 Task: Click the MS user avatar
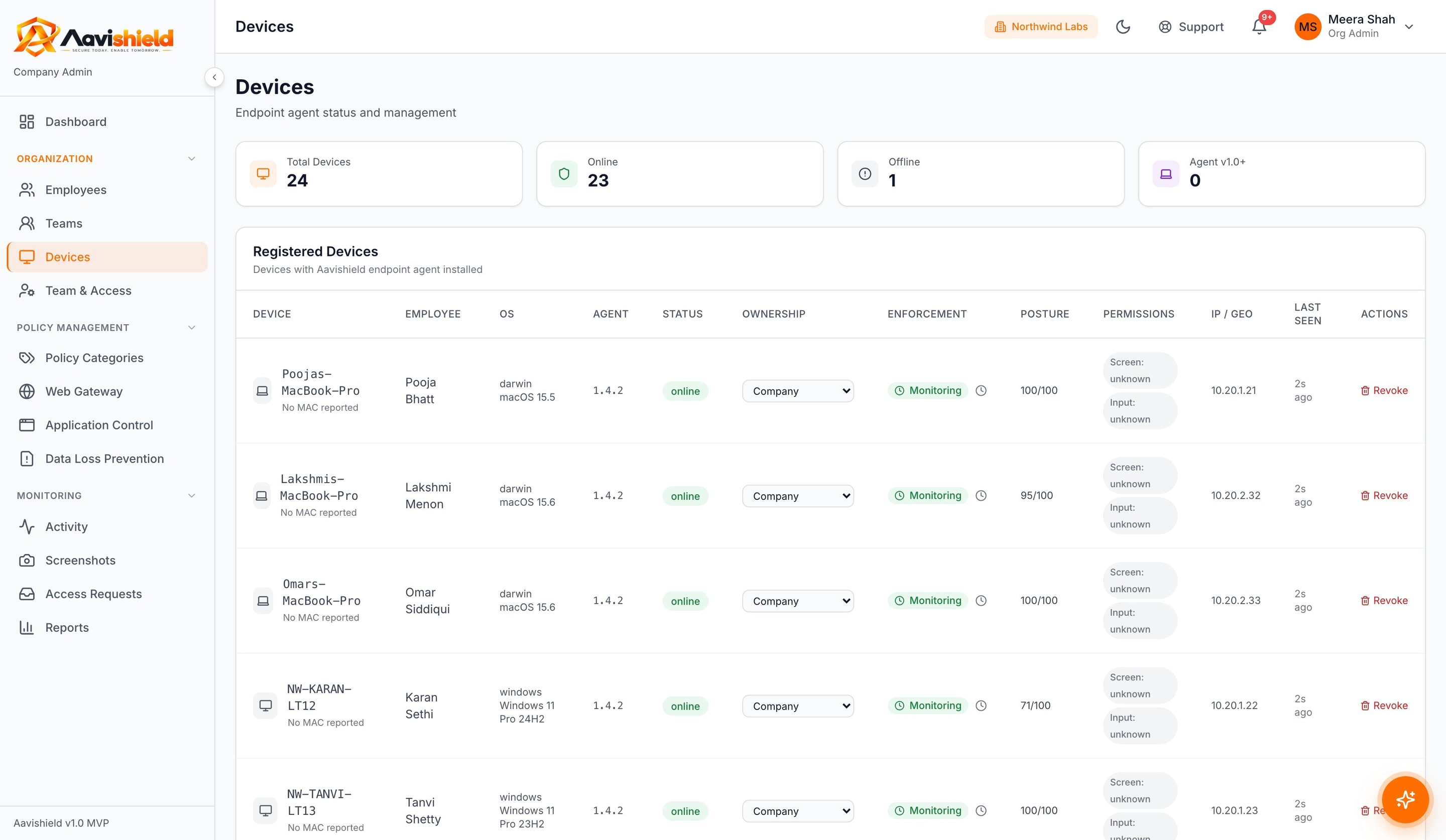coord(1308,27)
